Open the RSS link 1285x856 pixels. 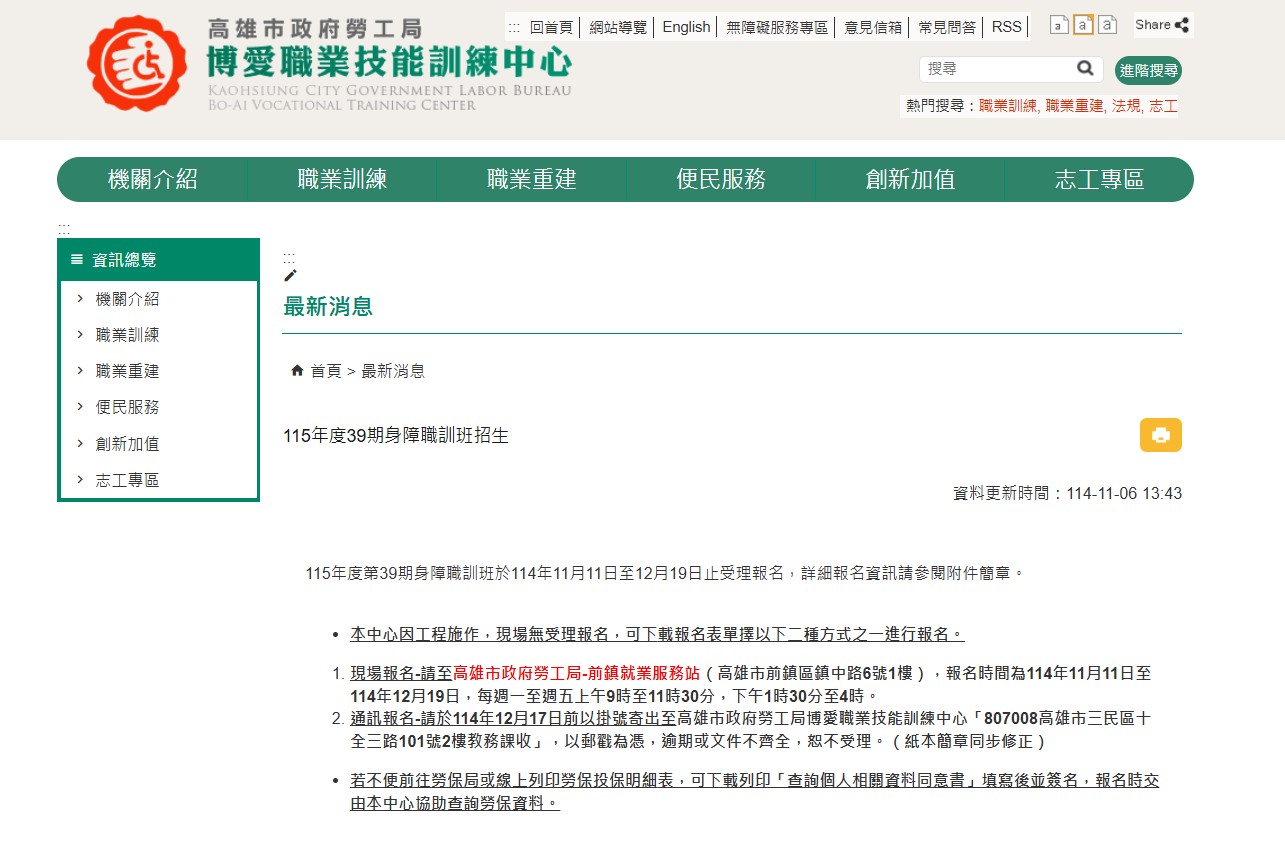pyautogui.click(x=1006, y=27)
